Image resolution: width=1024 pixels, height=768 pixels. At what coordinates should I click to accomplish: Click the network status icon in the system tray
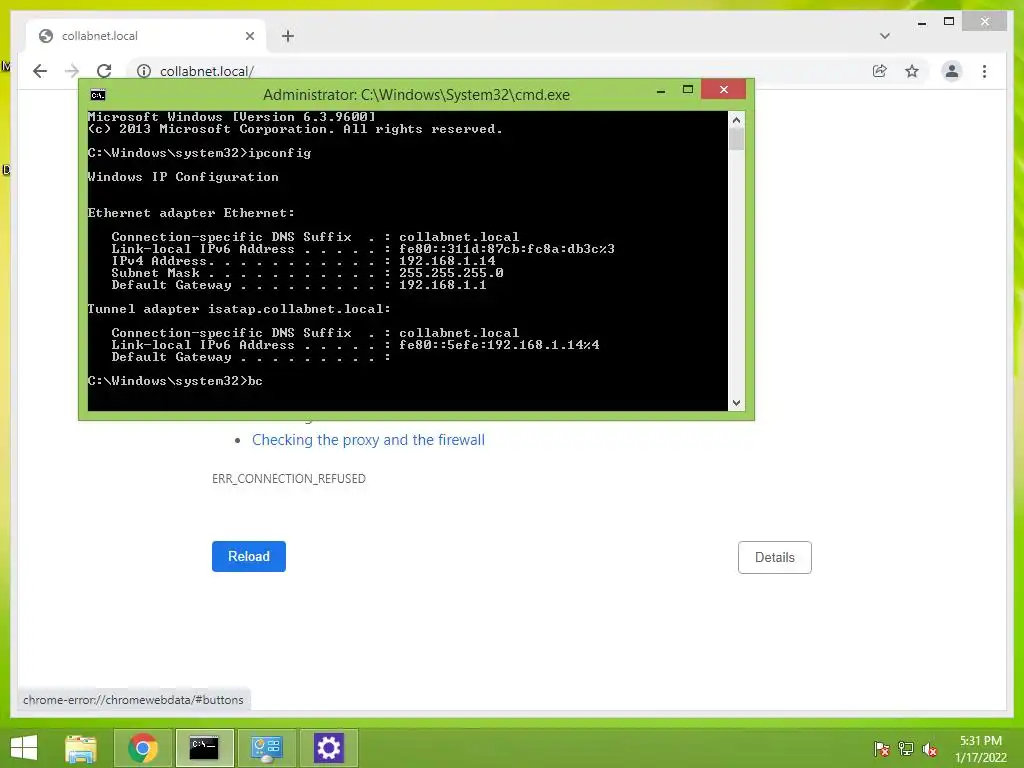906,749
